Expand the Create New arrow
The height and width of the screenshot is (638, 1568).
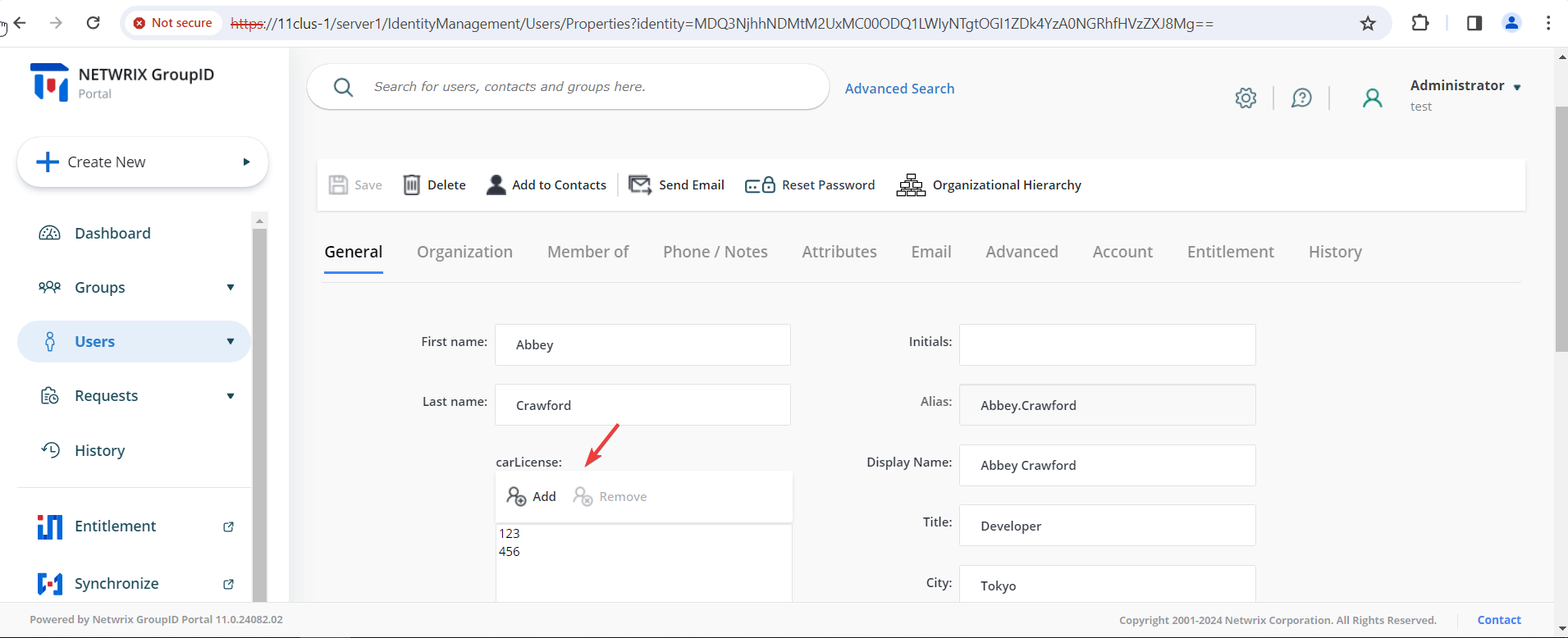click(246, 162)
